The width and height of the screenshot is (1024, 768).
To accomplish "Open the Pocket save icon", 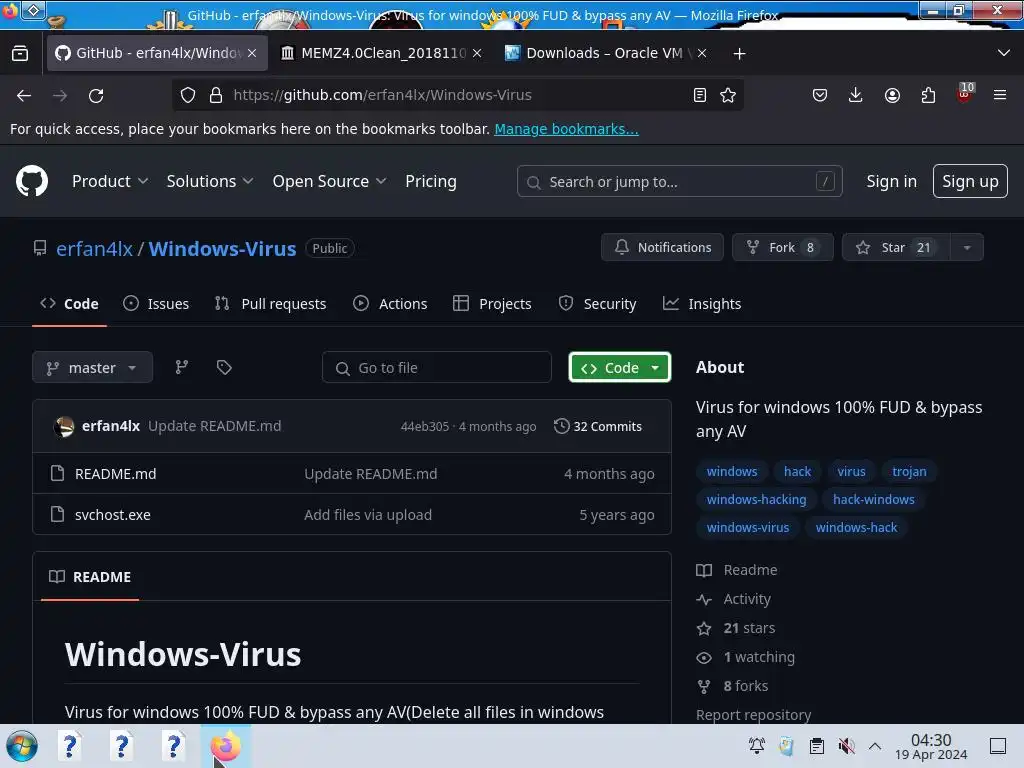I will click(x=820, y=95).
